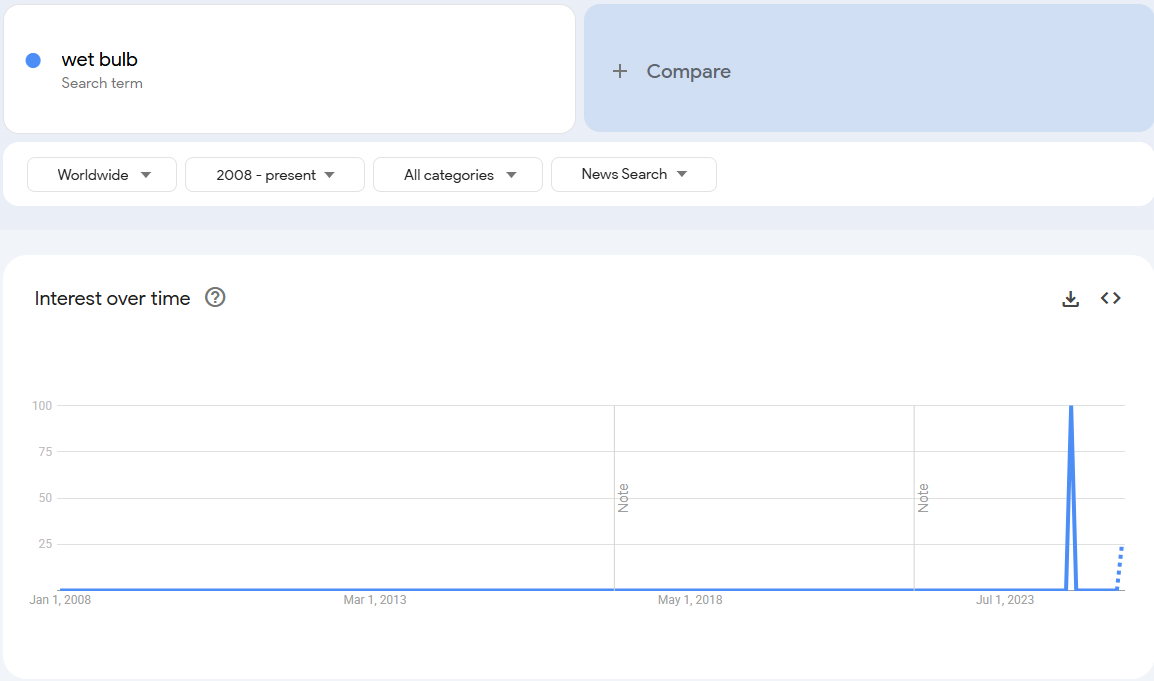Click the Jan 1, 2008 axis label
The height and width of the screenshot is (681, 1154).
pos(60,600)
